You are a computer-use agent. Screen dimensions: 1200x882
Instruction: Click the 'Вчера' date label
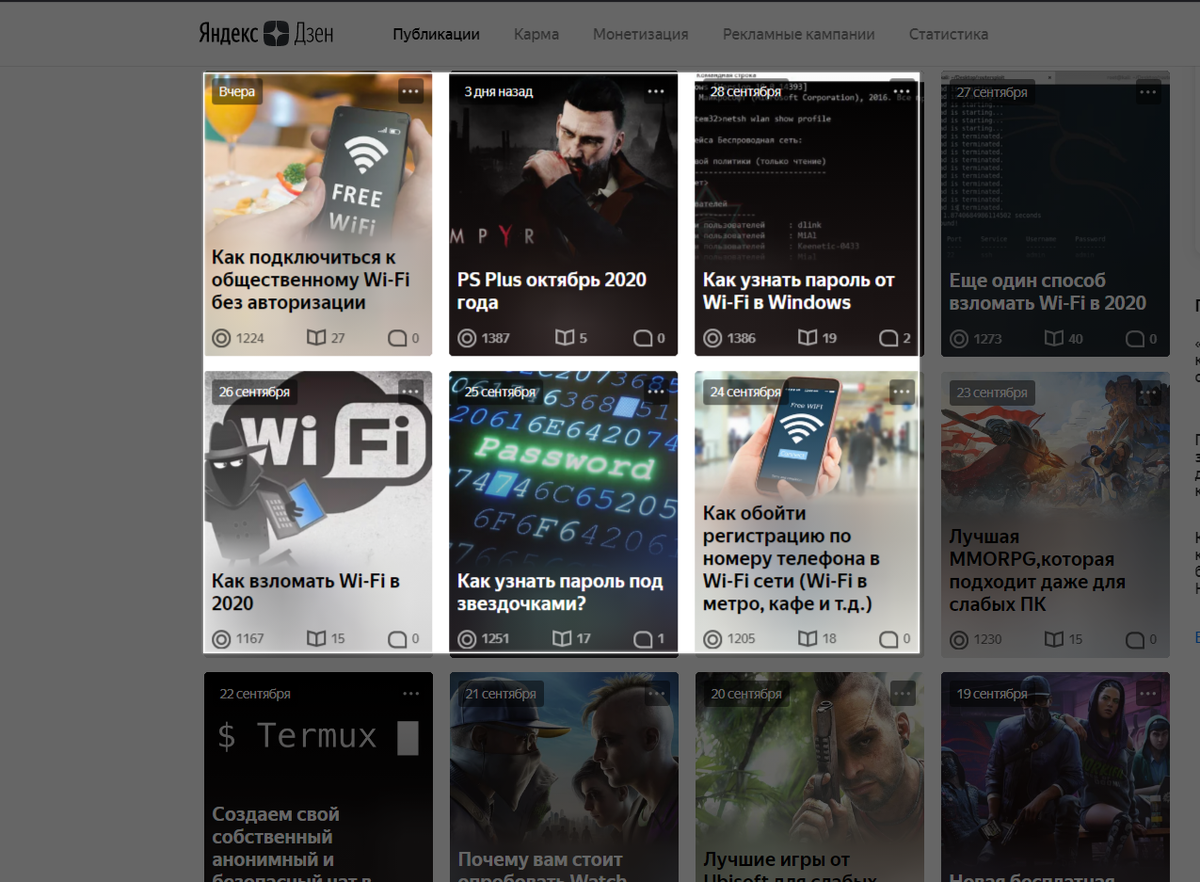click(237, 91)
